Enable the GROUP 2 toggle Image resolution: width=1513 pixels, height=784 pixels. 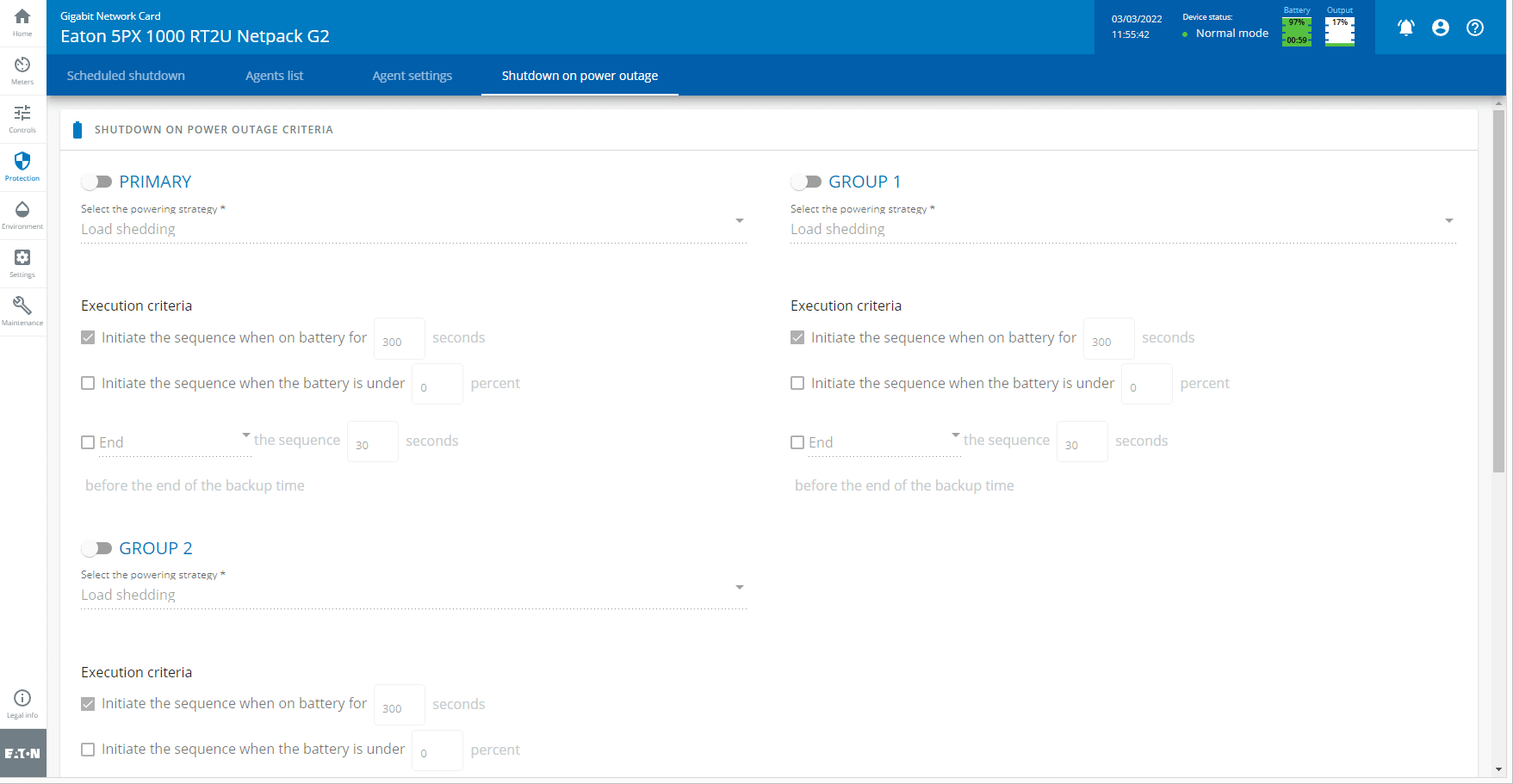[96, 548]
